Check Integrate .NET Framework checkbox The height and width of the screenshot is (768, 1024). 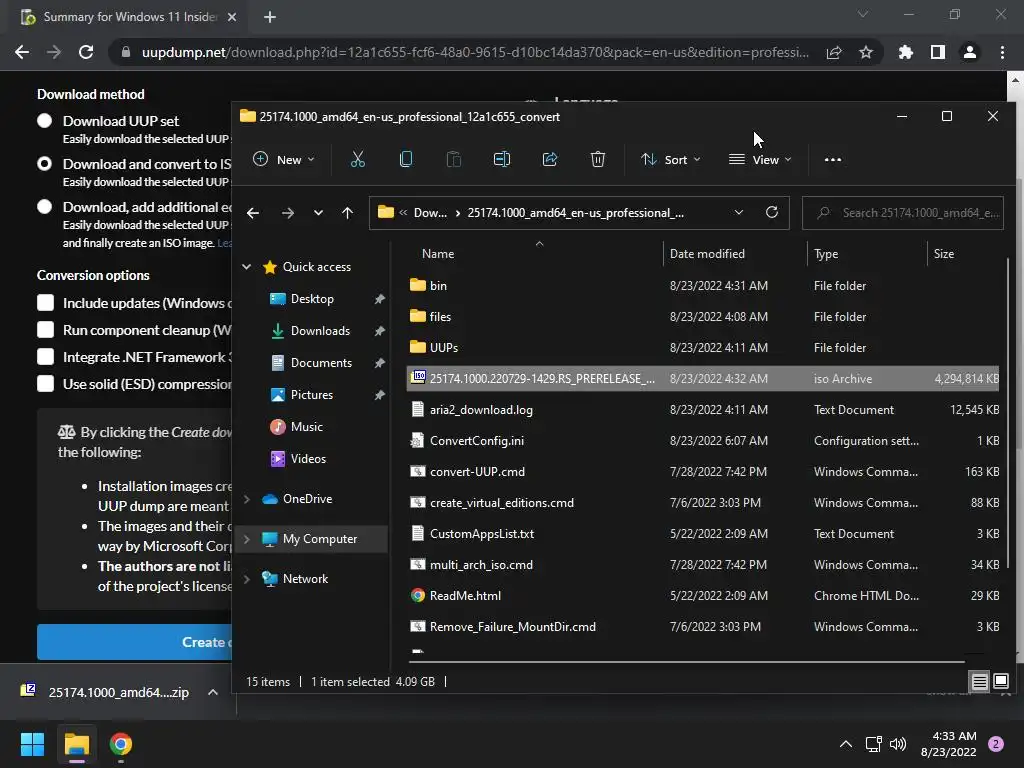pos(45,357)
